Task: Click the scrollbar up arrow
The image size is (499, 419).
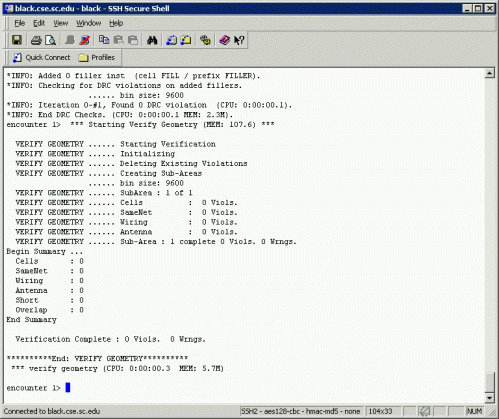Action: click(489, 73)
